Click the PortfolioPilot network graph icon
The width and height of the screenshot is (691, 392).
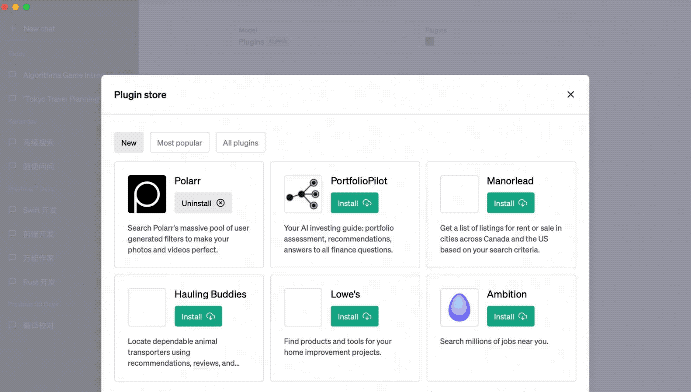click(303, 194)
